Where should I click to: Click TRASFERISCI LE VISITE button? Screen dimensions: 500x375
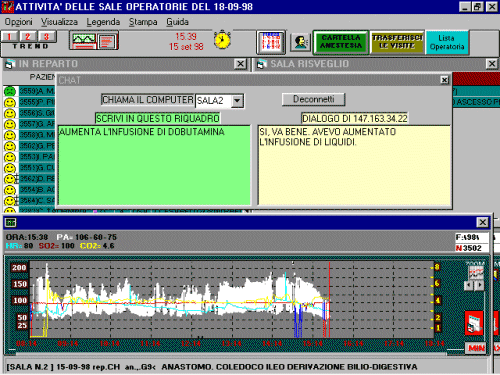point(397,42)
